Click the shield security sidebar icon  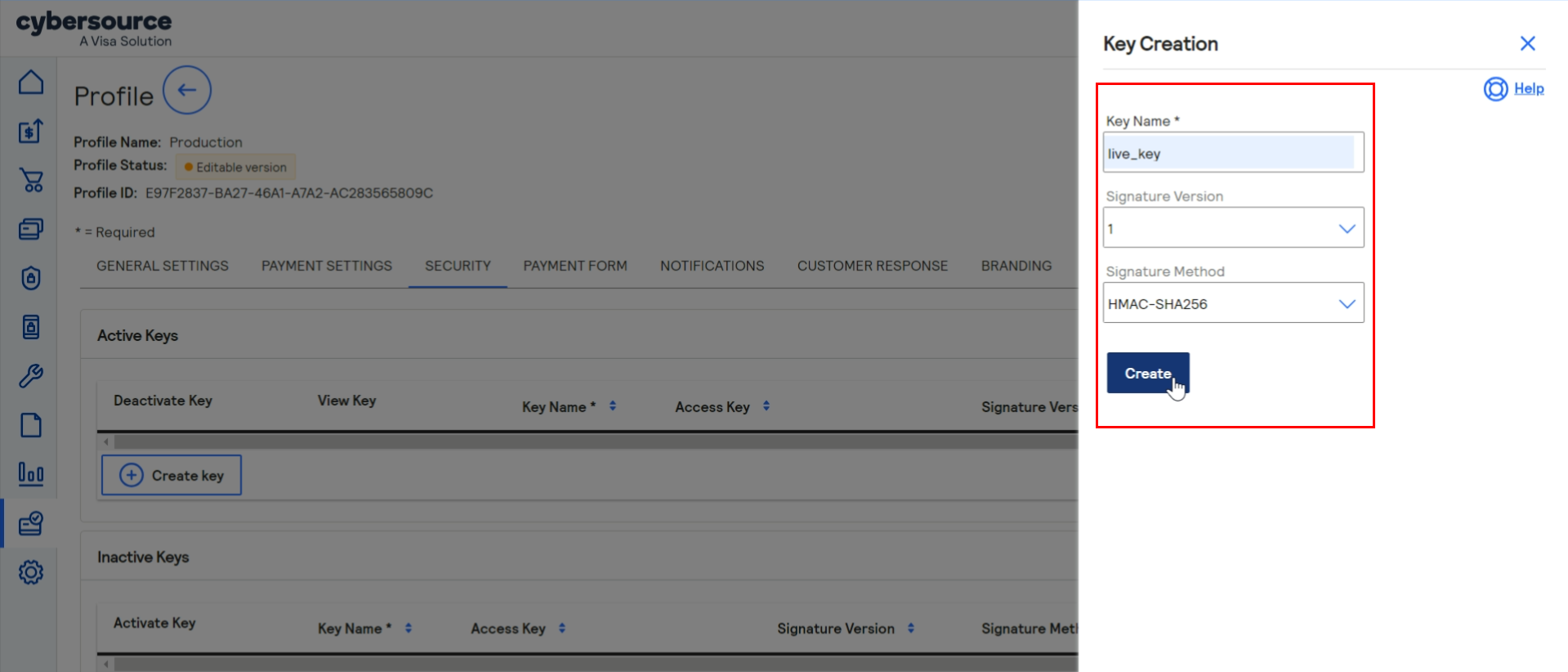tap(31, 278)
